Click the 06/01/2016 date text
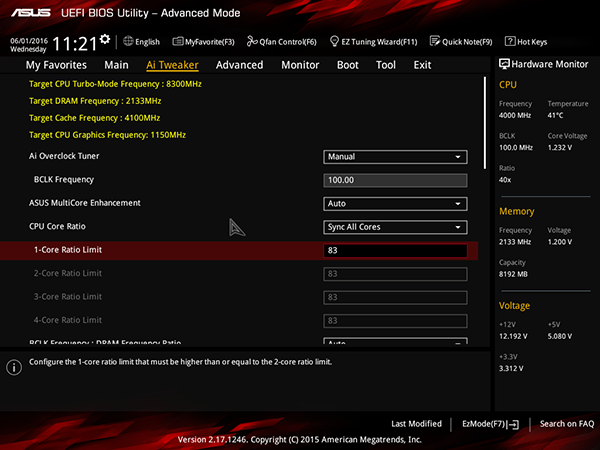The width and height of the screenshot is (600, 450). click(29, 41)
